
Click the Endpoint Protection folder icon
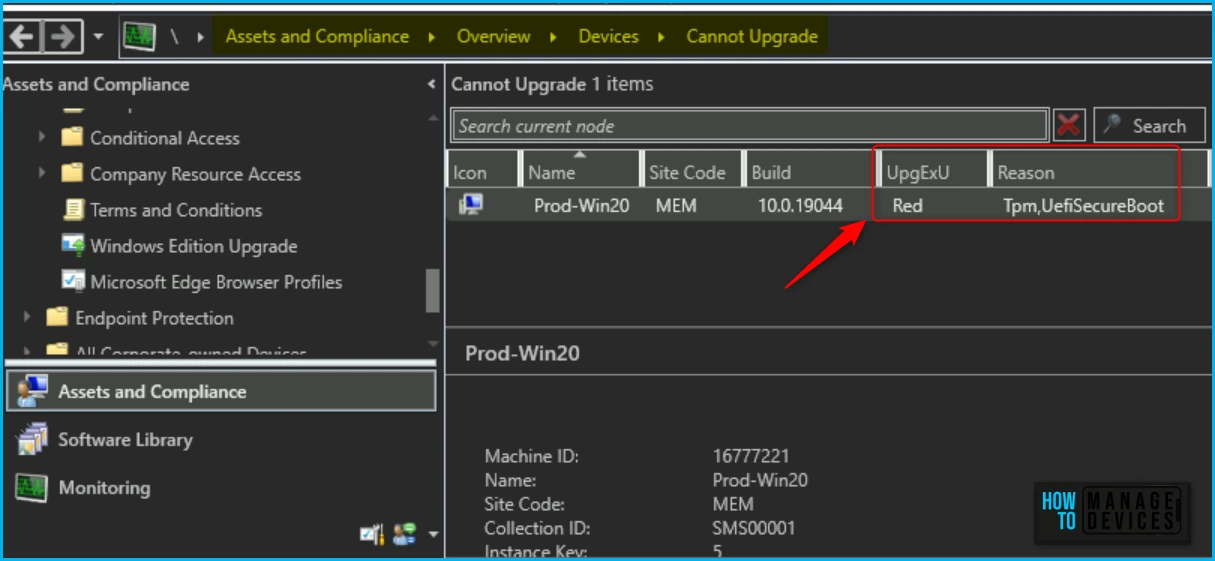tap(57, 317)
